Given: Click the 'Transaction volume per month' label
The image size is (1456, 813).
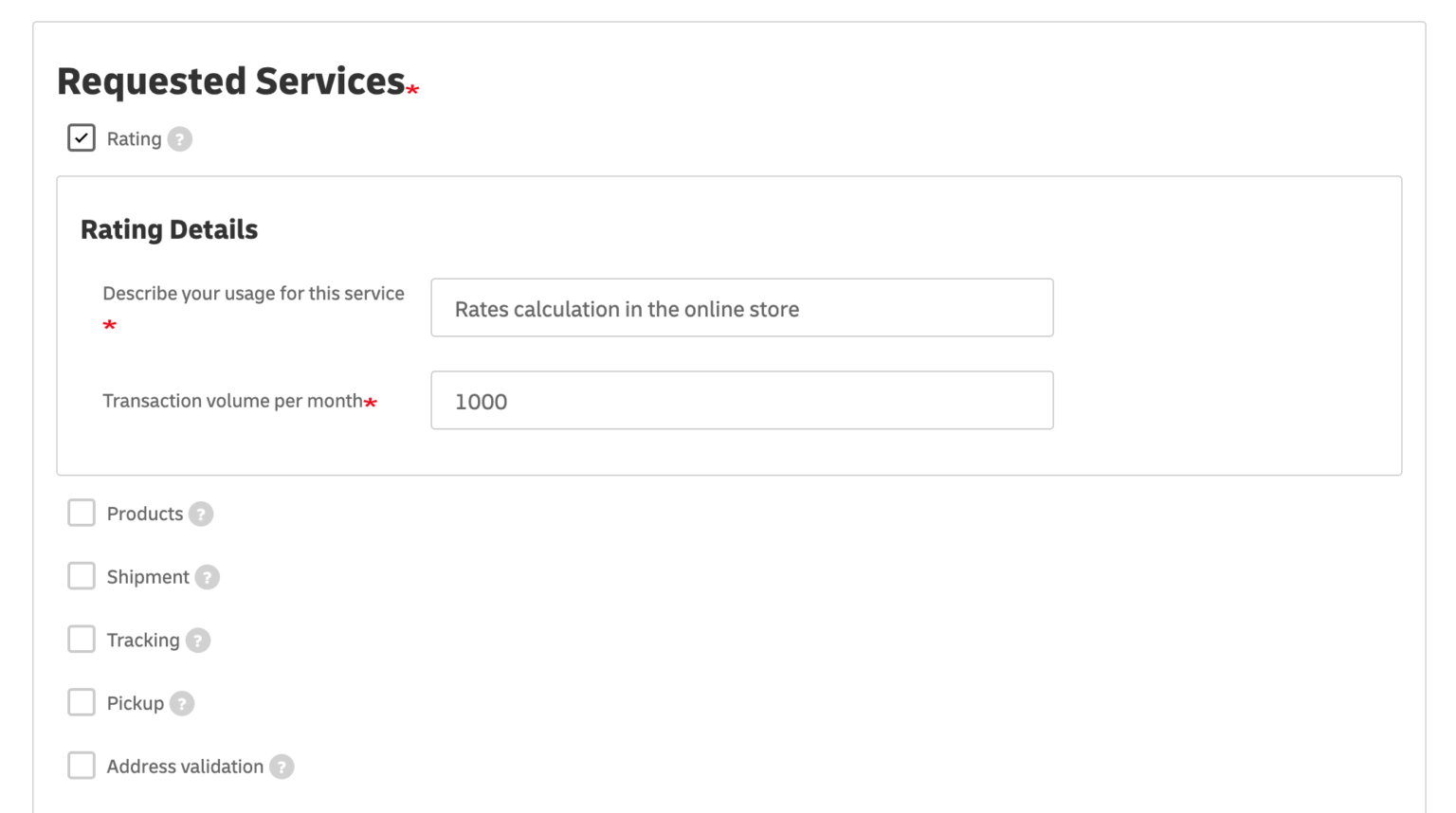Looking at the screenshot, I should 234,400.
